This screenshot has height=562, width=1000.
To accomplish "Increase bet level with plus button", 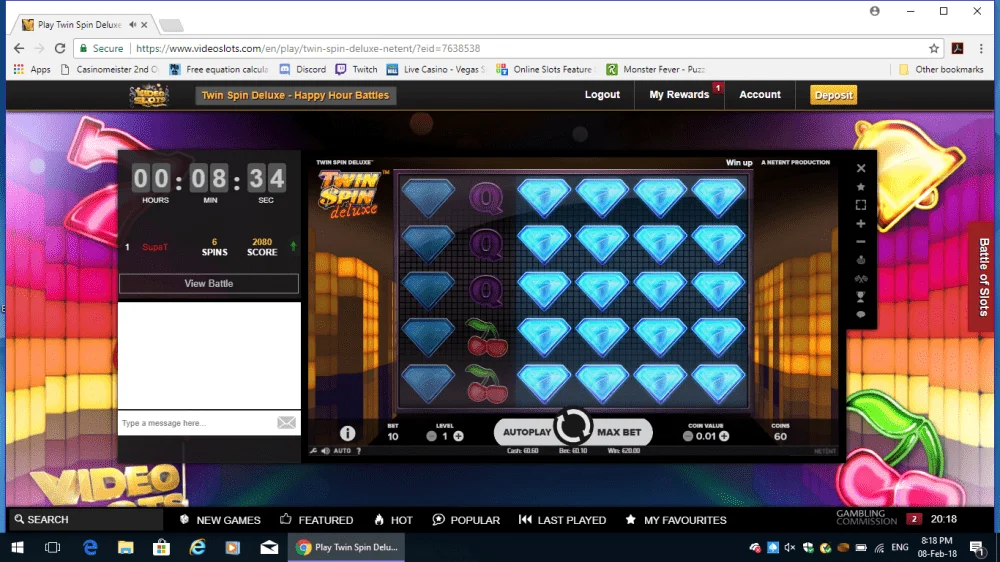I will [x=458, y=436].
